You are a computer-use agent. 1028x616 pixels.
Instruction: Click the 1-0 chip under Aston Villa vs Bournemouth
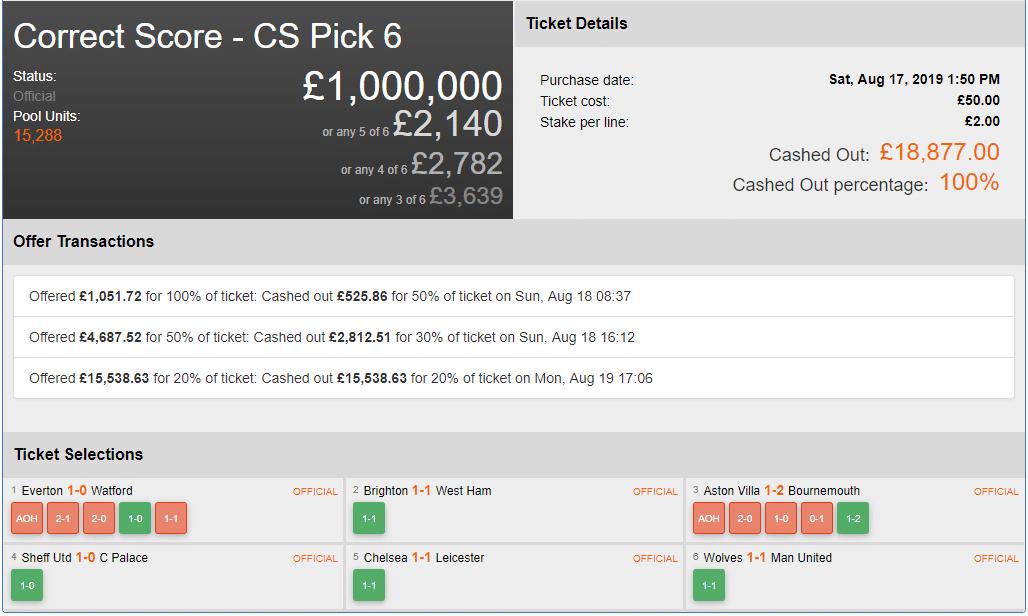781,518
